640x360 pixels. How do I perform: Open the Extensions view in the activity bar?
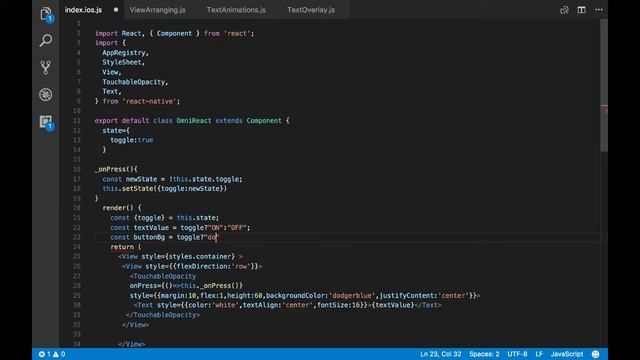click(46, 122)
